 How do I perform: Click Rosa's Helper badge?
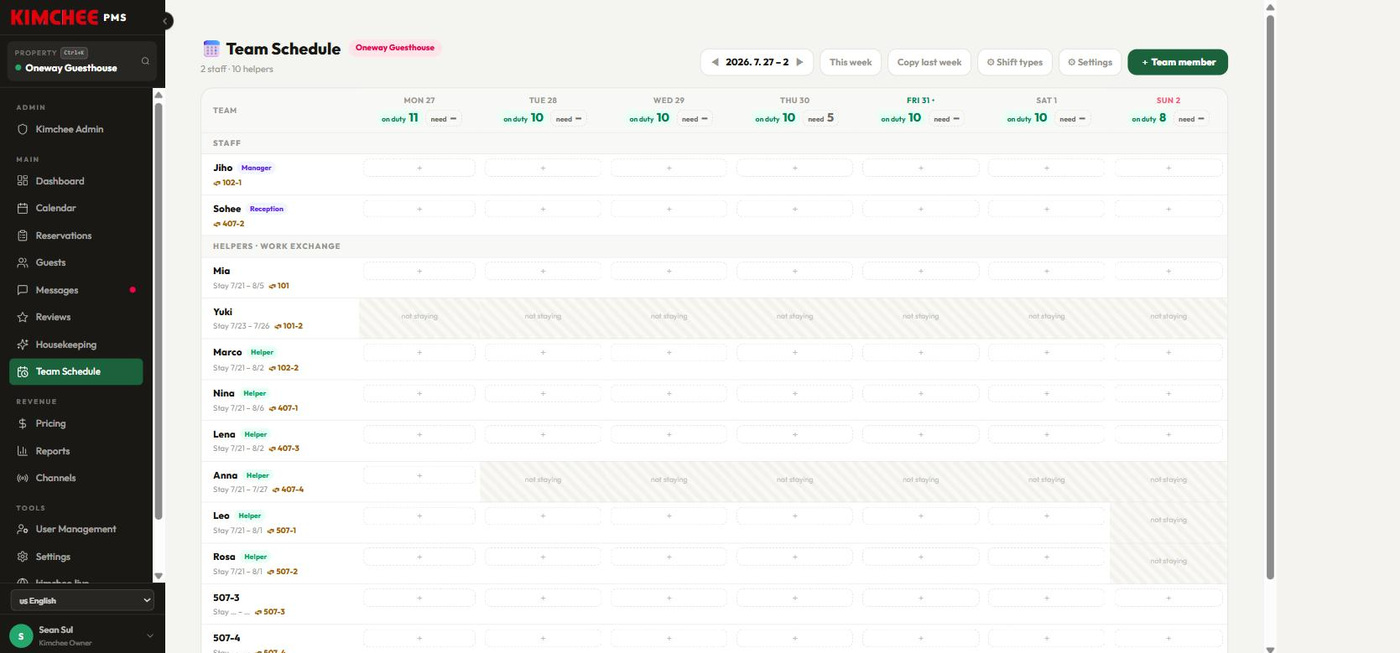(255, 557)
